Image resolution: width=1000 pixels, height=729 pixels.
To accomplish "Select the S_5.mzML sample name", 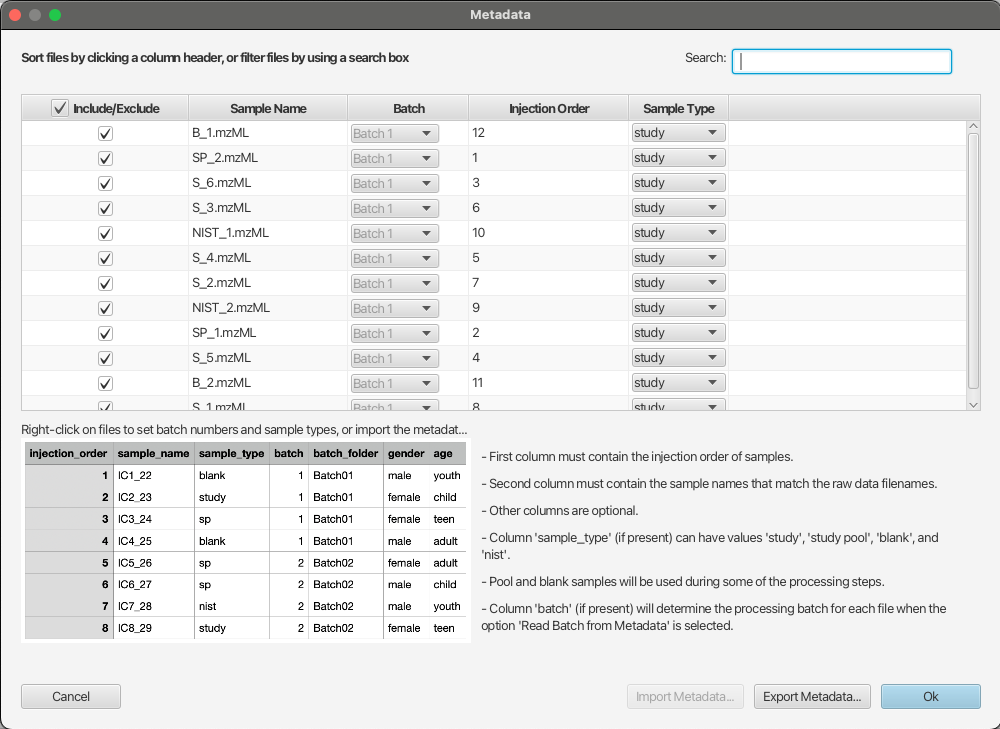I will [221, 358].
